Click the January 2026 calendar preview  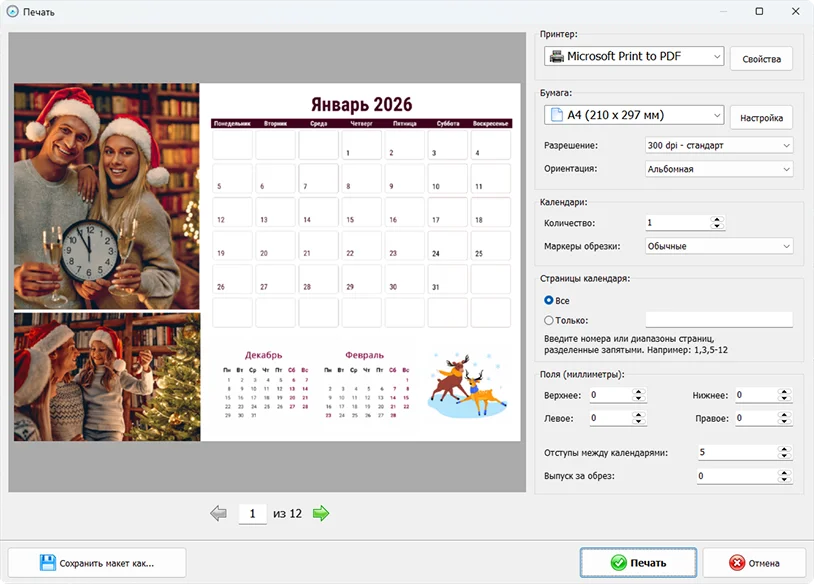tap(267, 261)
